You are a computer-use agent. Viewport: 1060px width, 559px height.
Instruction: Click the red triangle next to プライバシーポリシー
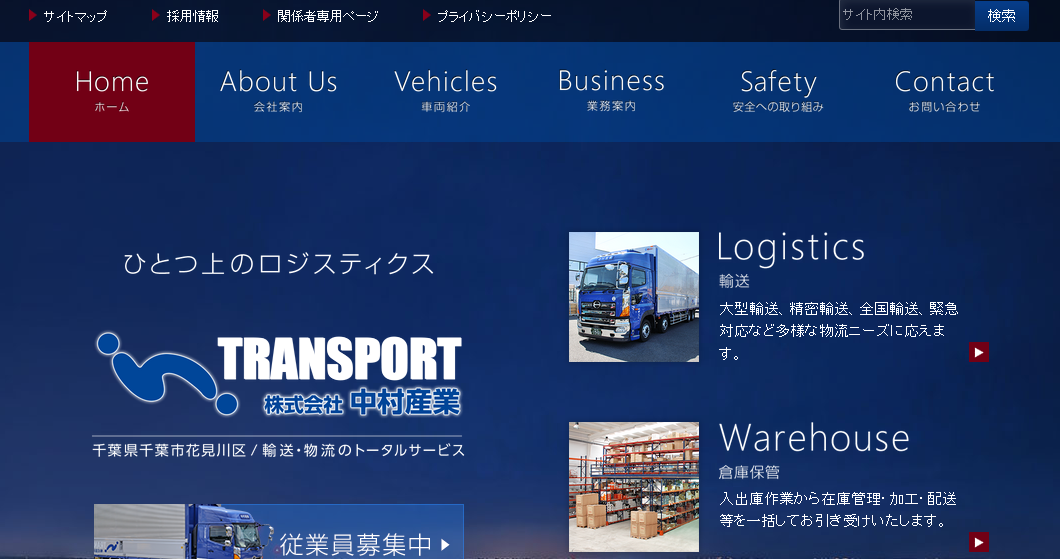tap(427, 16)
